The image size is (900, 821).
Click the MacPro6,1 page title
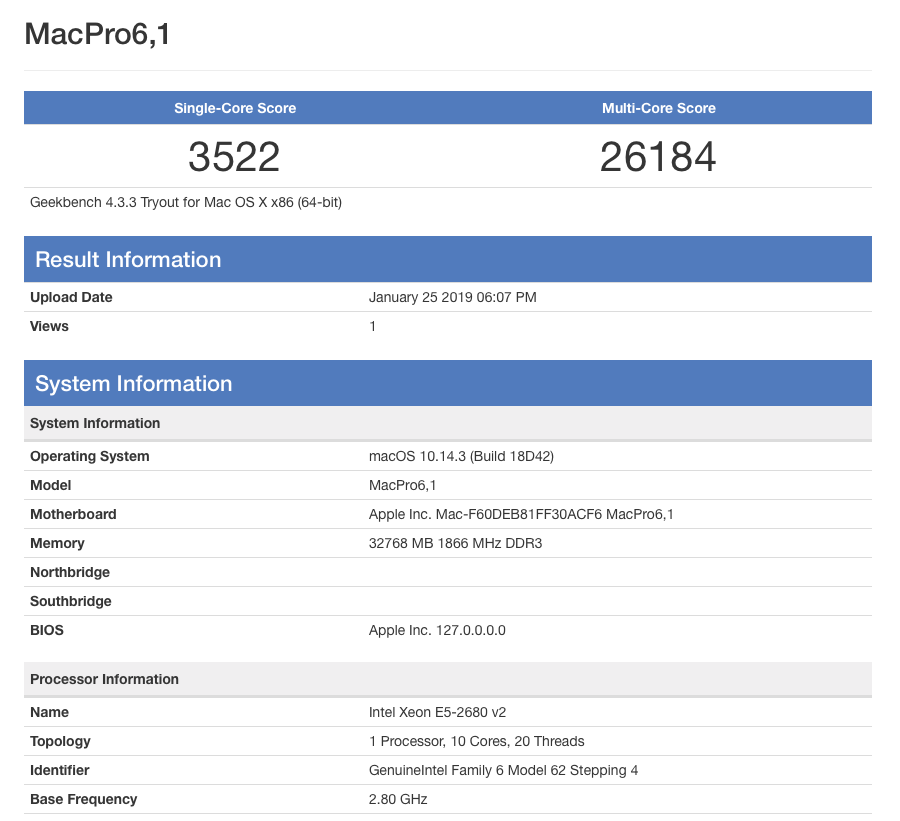click(97, 34)
